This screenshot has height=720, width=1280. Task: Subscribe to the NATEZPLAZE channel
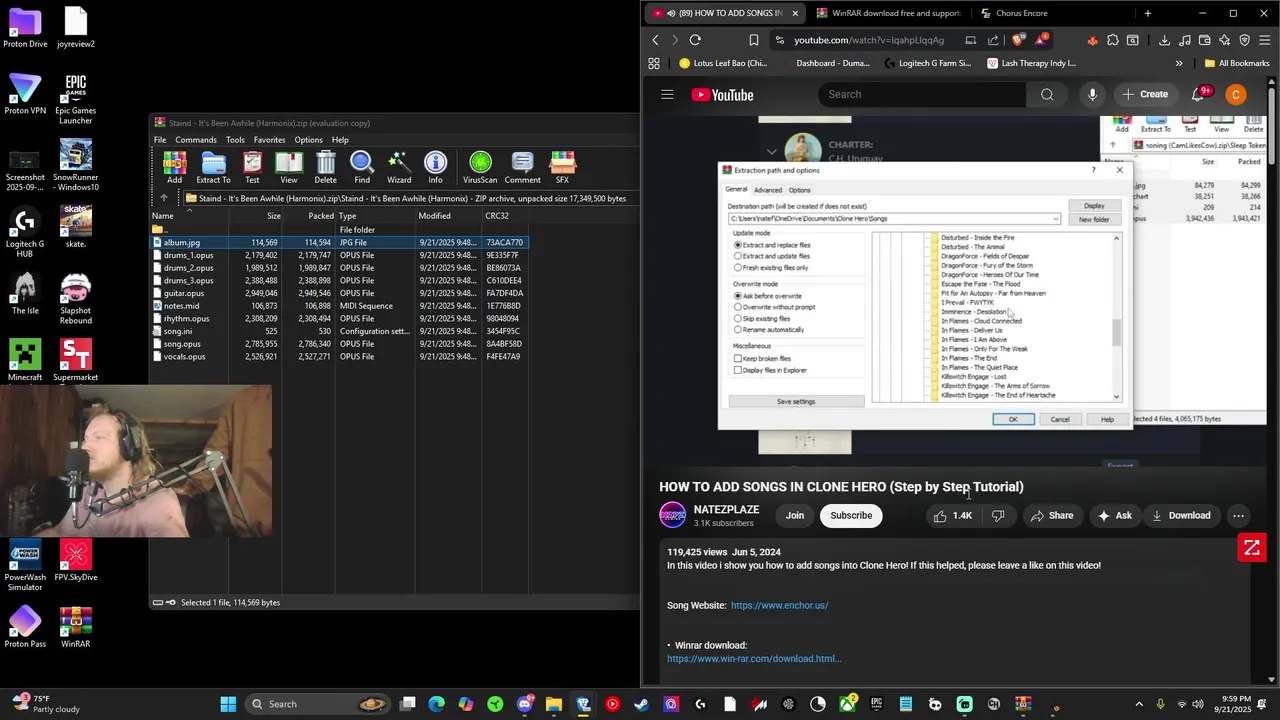point(851,516)
